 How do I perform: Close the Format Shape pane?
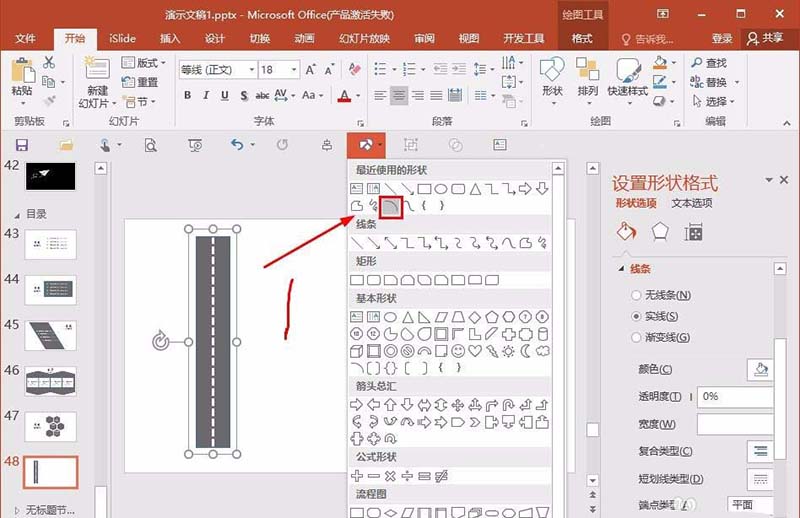coord(784,180)
